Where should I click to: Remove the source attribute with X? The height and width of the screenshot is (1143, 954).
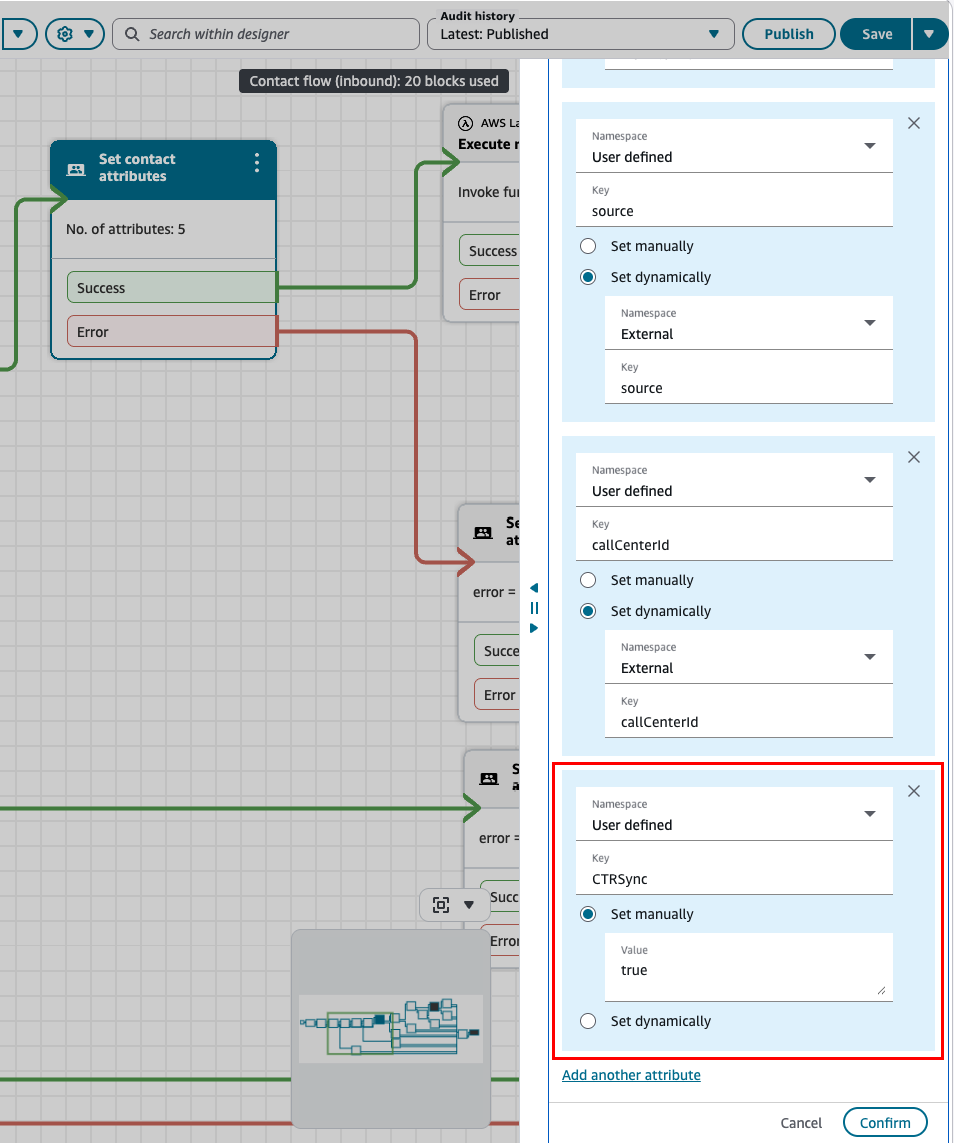point(914,123)
